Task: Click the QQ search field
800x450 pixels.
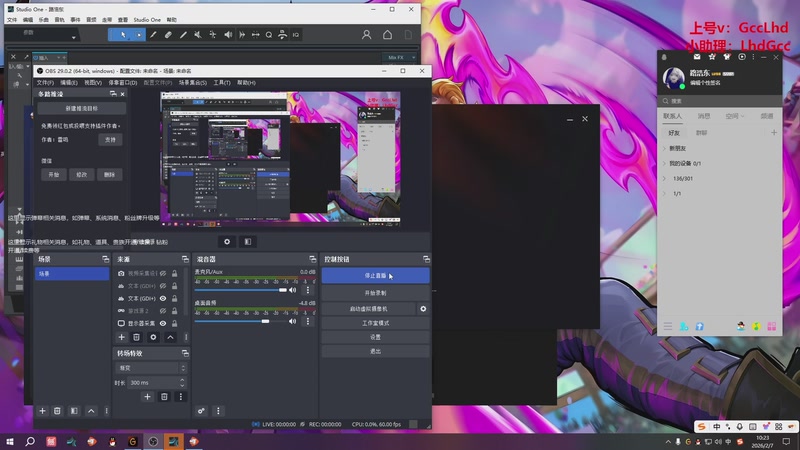Action: click(719, 101)
